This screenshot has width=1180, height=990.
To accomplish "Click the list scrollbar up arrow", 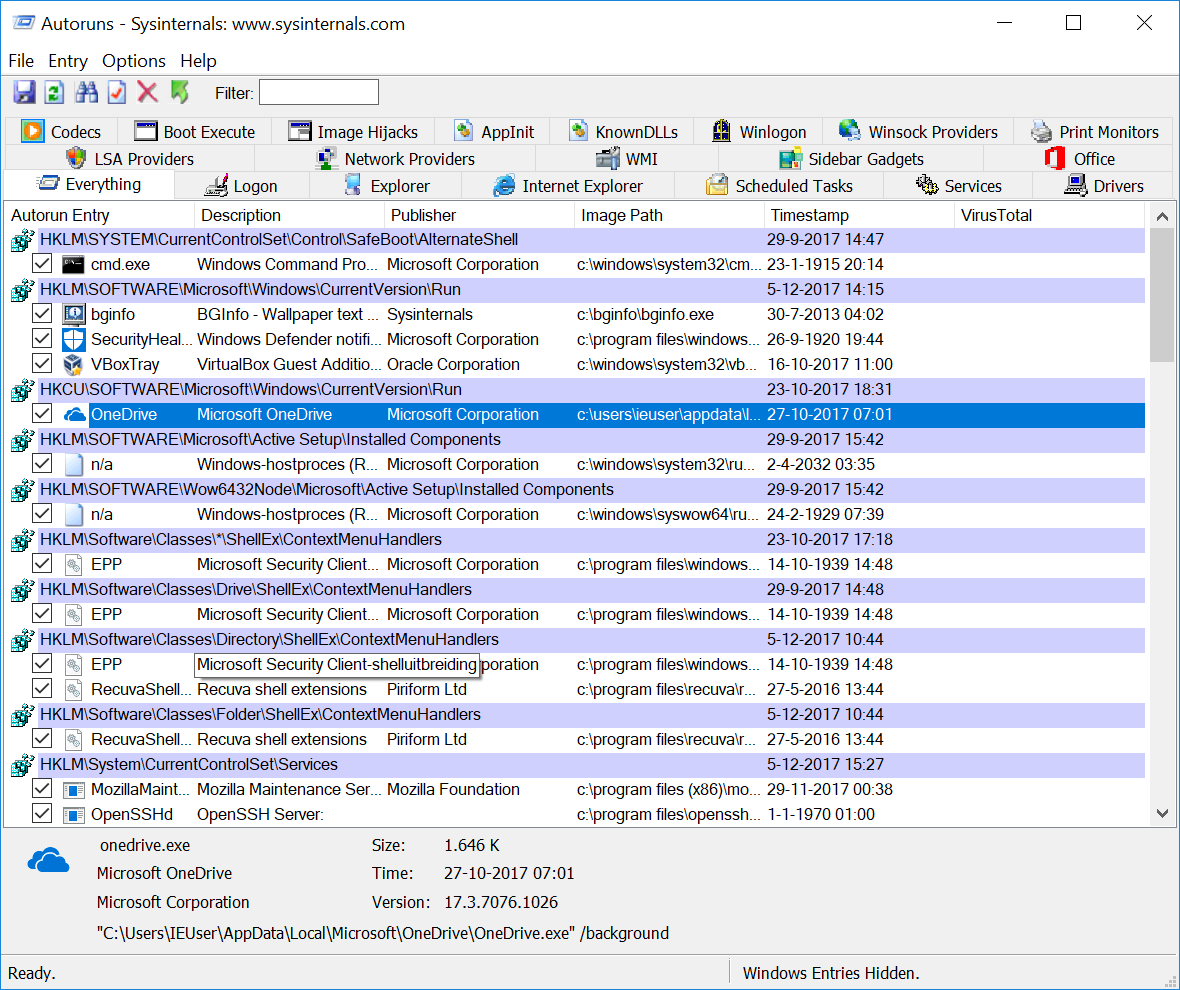I will coord(1162,217).
